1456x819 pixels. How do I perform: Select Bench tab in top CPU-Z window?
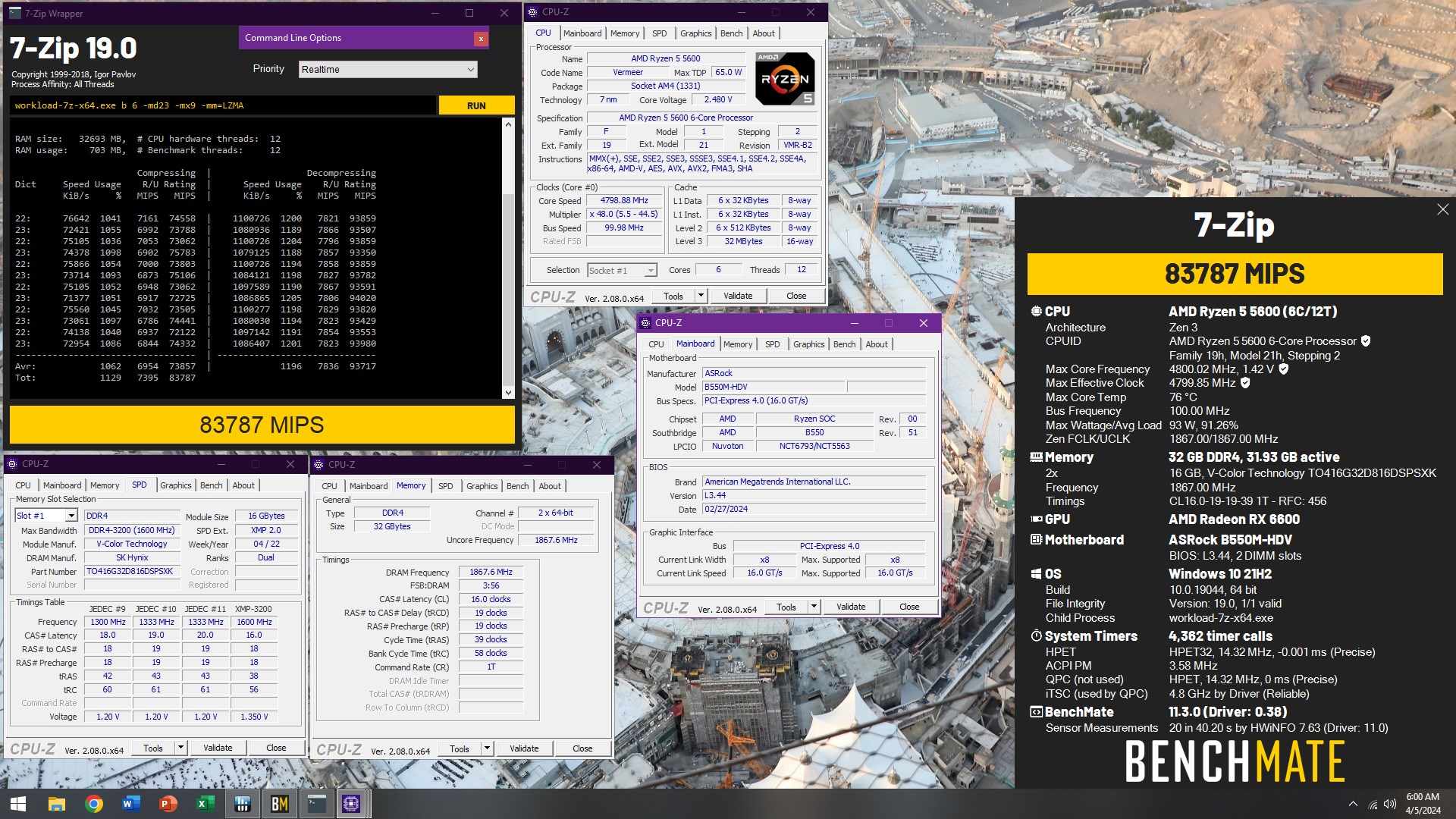(731, 33)
